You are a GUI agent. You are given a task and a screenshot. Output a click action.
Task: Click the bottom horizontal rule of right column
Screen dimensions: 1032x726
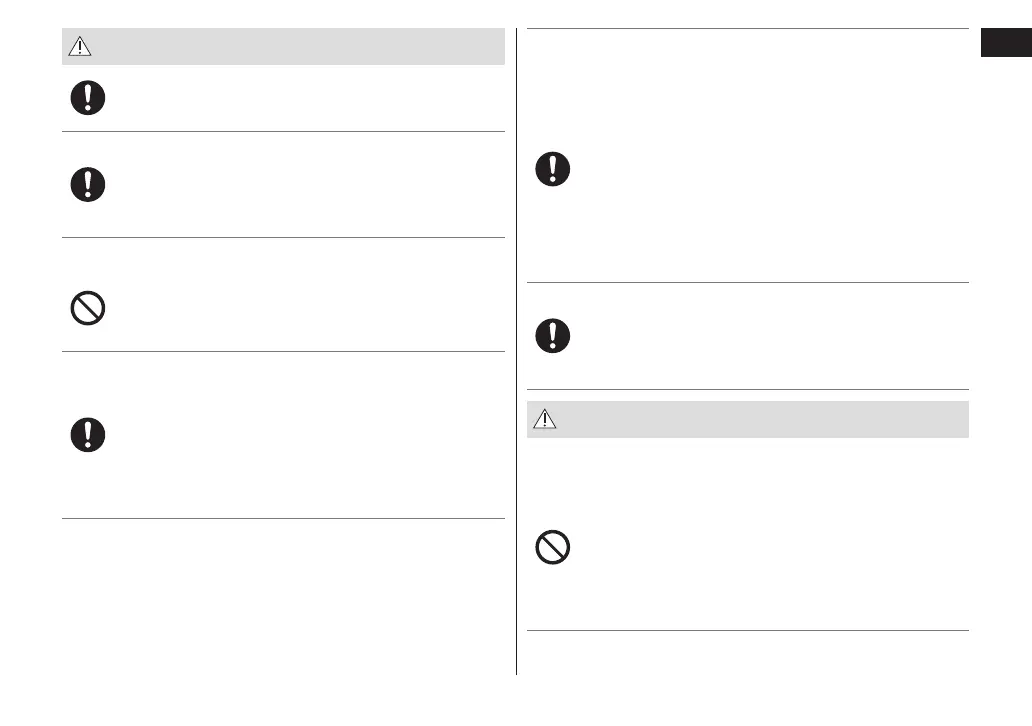click(x=748, y=630)
